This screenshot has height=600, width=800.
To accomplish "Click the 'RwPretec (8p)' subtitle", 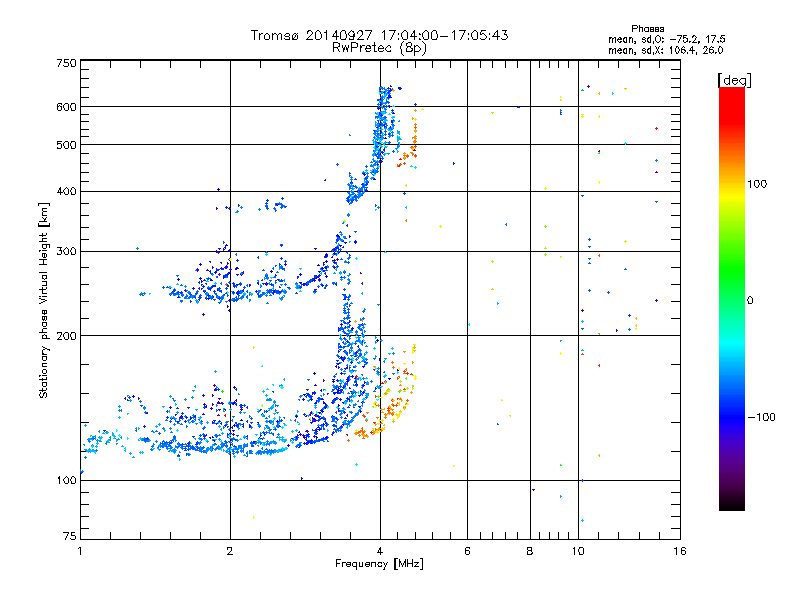I will coord(379,48).
